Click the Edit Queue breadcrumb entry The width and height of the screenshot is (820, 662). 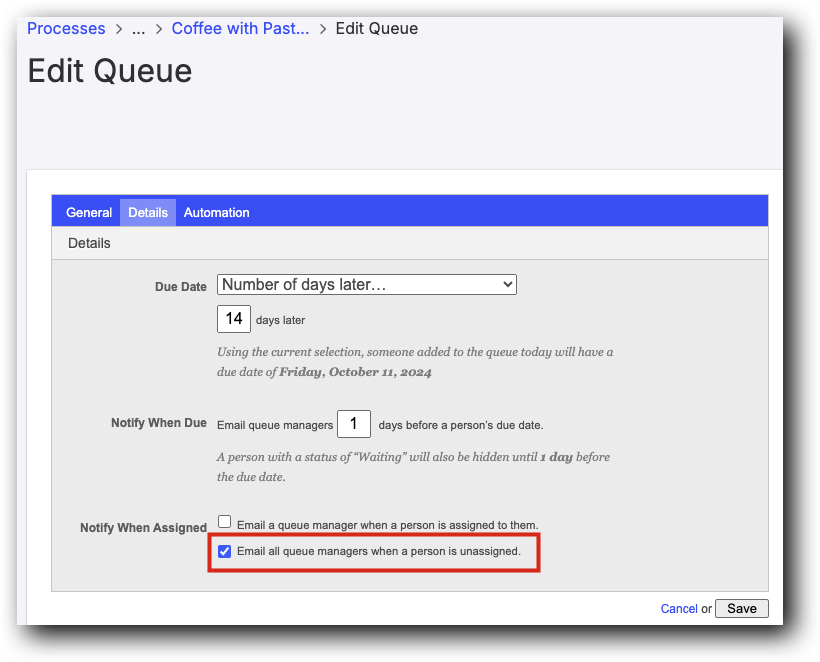(x=376, y=28)
